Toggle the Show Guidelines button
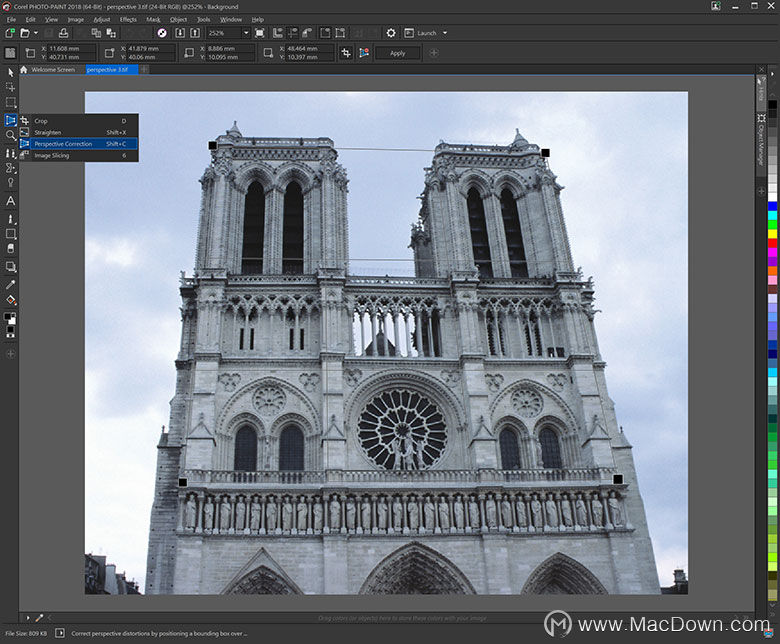 pos(292,33)
